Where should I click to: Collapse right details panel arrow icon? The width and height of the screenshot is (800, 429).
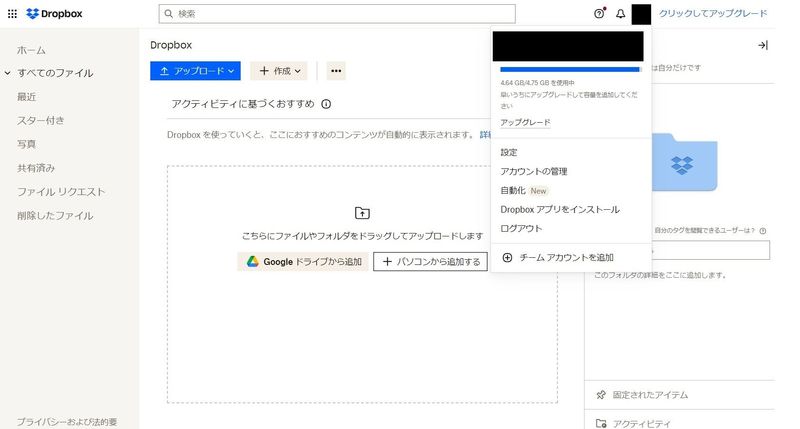(x=762, y=45)
